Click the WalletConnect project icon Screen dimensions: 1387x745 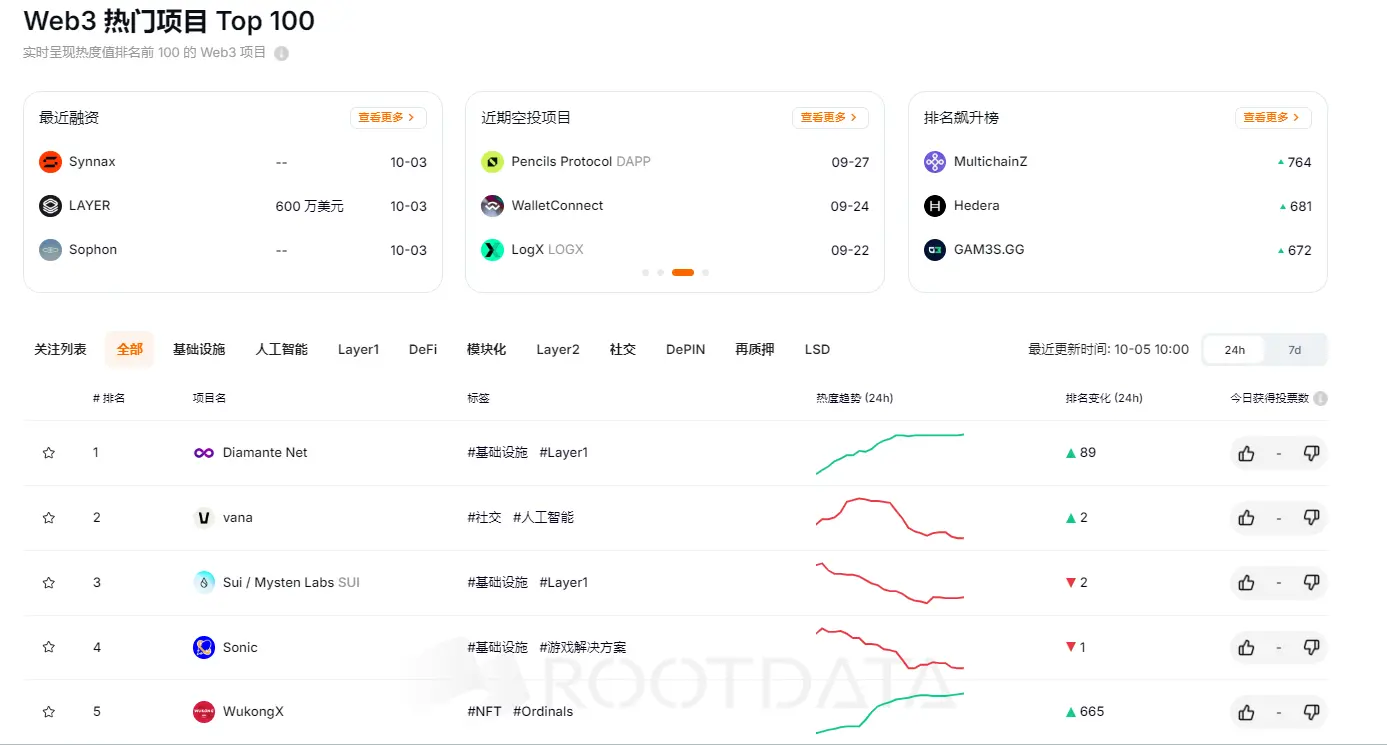(x=491, y=206)
